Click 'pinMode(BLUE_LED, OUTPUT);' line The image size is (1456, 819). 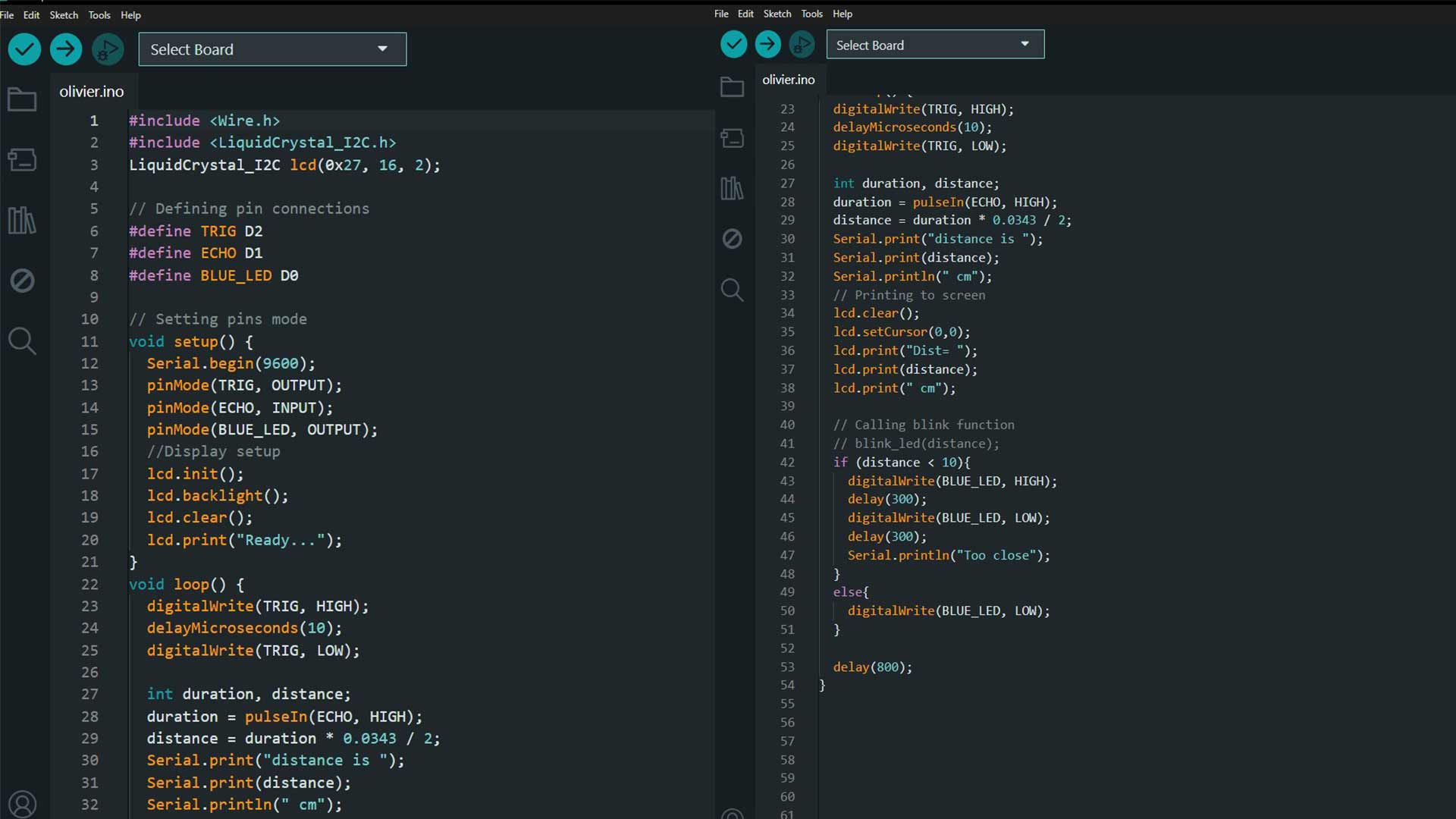click(262, 430)
